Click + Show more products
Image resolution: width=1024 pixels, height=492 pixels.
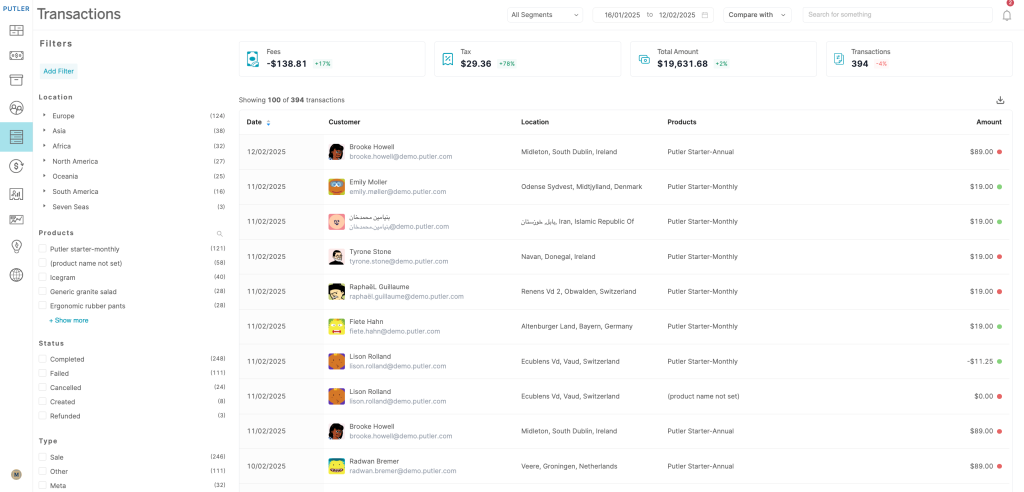point(69,321)
